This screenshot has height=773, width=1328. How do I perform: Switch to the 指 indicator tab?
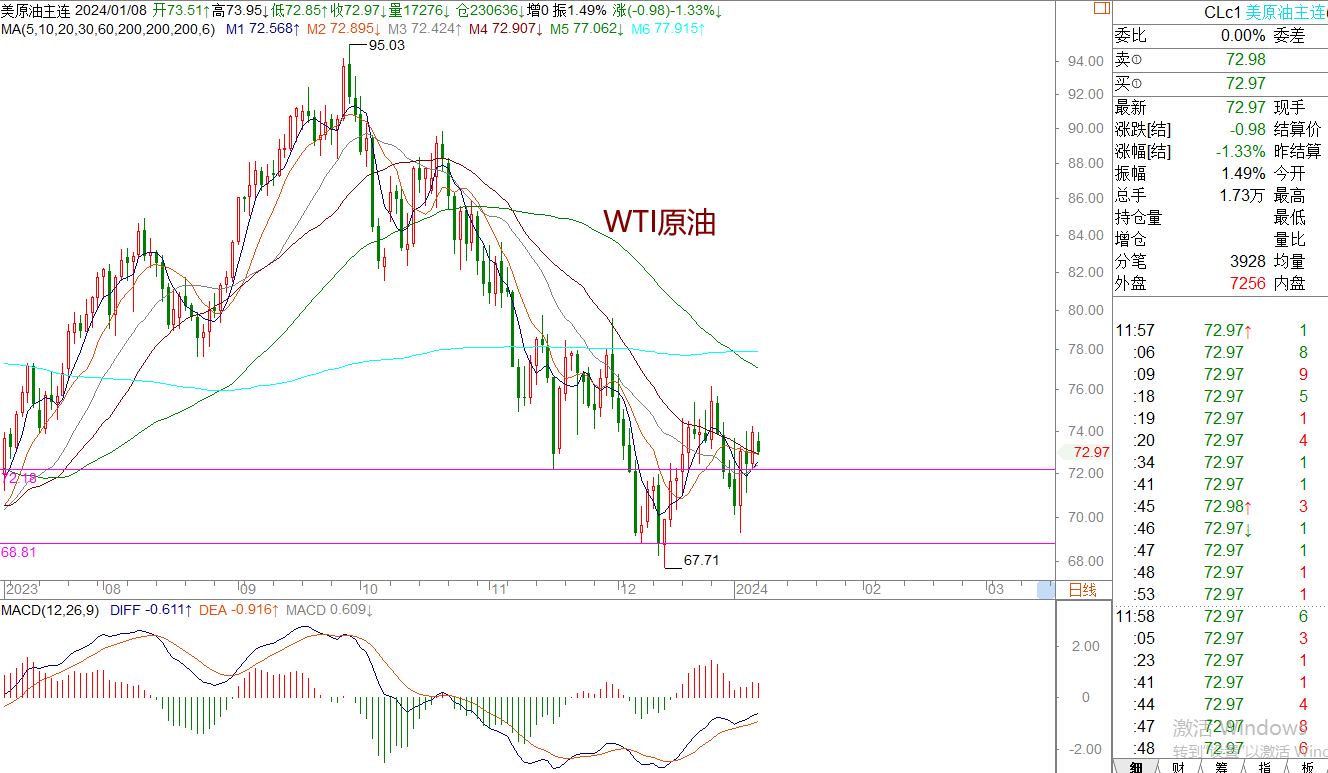[x=1264, y=767]
